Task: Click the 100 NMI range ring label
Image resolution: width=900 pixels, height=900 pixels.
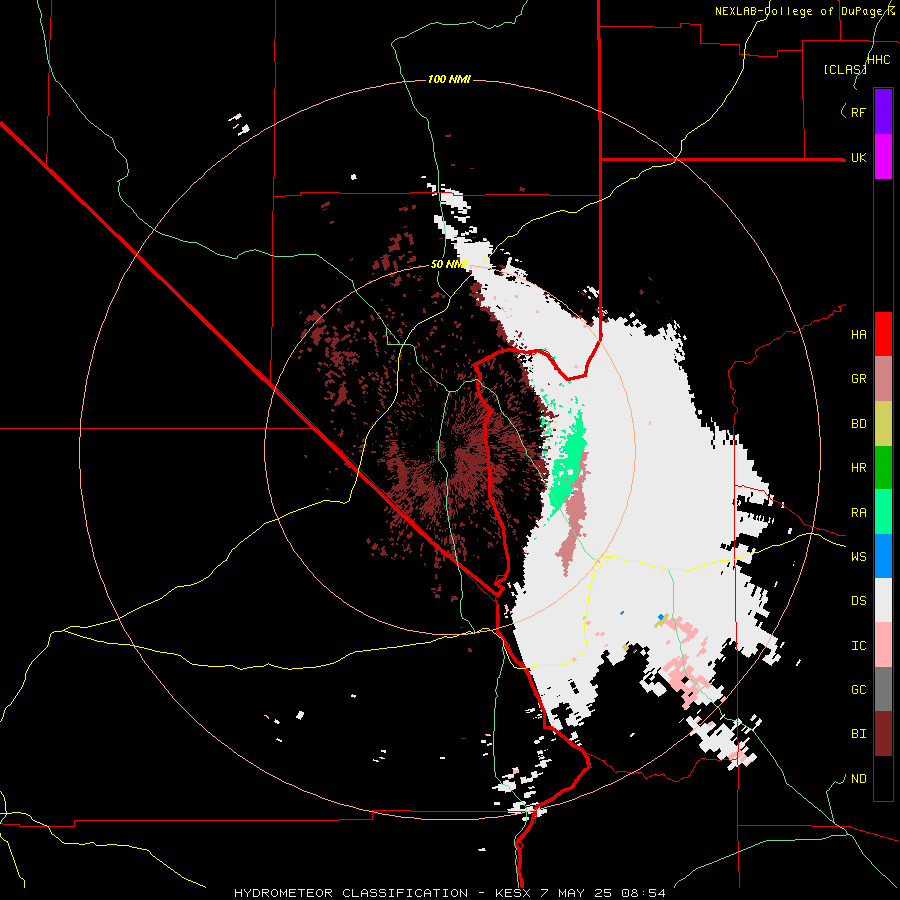Action: tap(449, 79)
